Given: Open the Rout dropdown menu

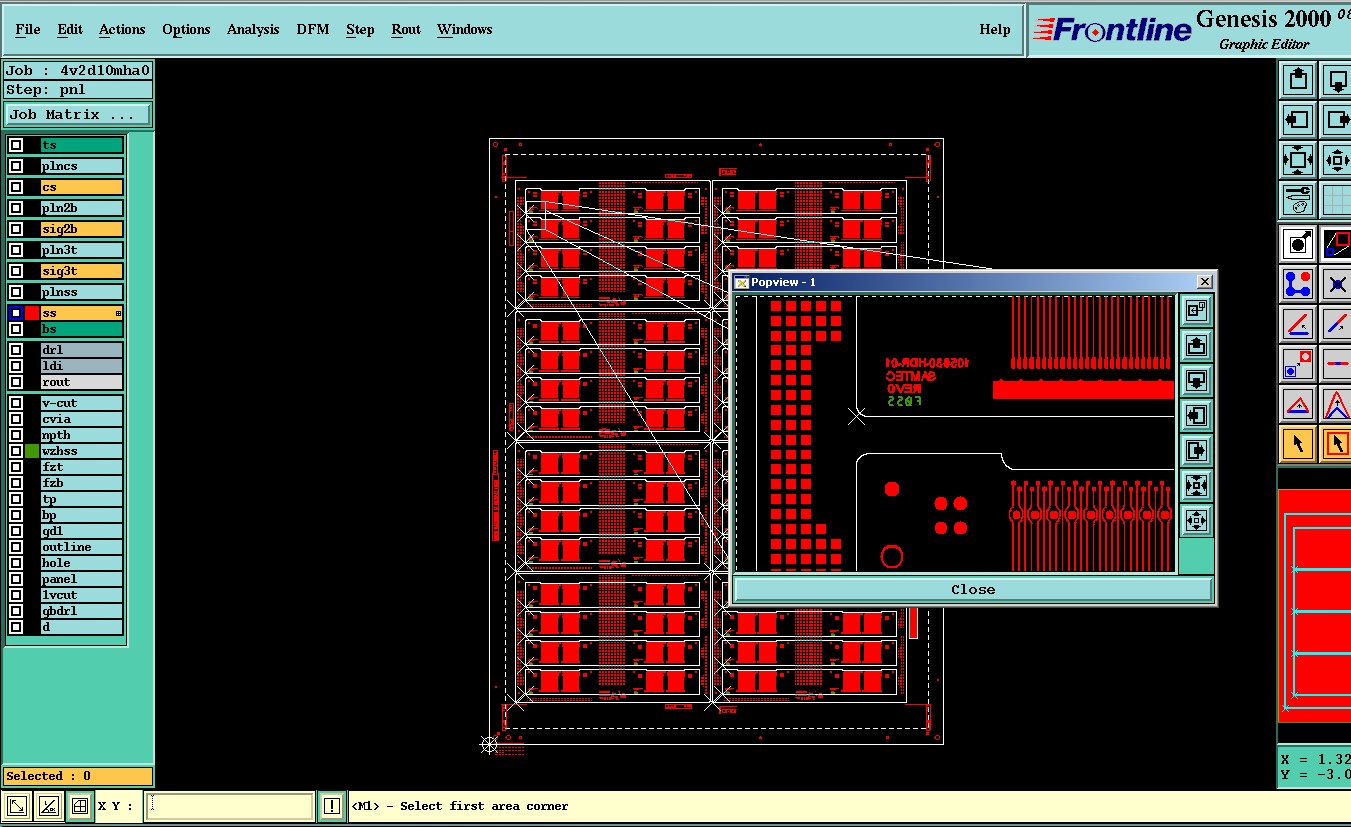Looking at the screenshot, I should [405, 29].
